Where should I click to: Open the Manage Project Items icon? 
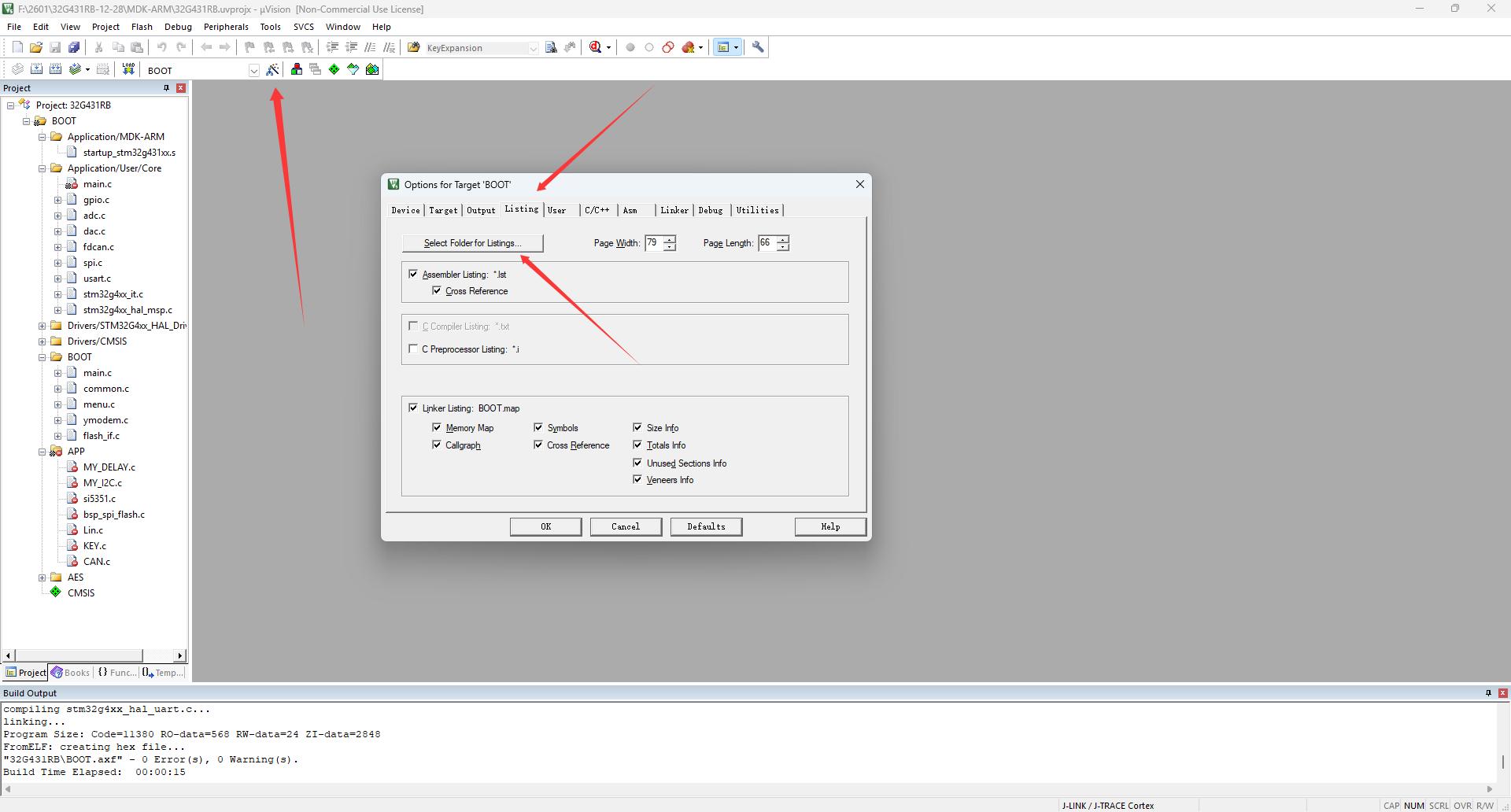click(x=297, y=70)
